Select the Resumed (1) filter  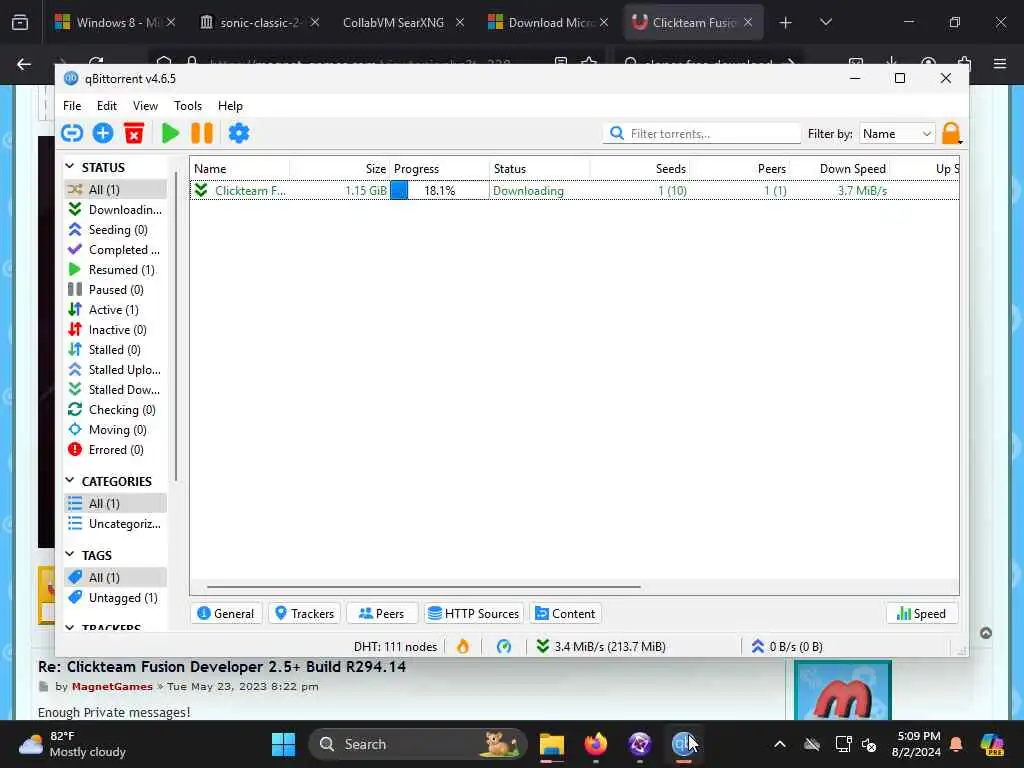(x=115, y=270)
